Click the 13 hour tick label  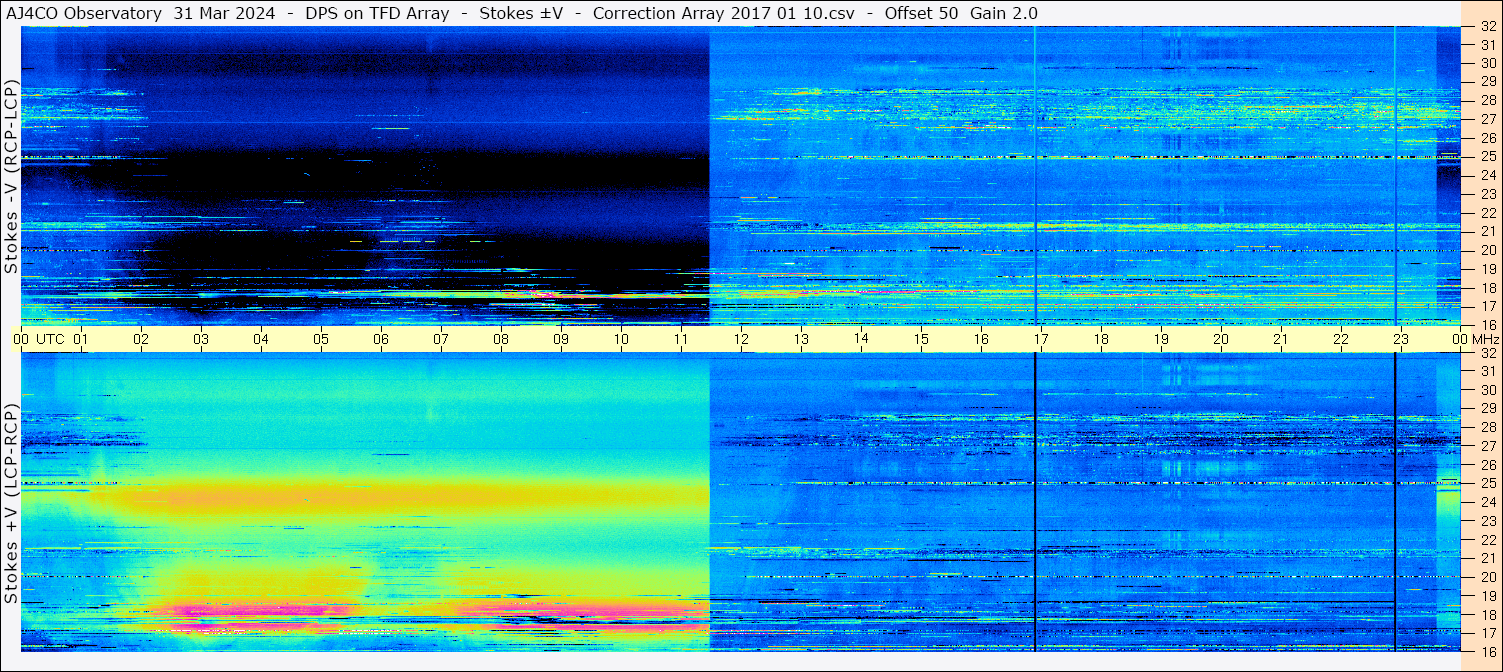[x=801, y=339]
